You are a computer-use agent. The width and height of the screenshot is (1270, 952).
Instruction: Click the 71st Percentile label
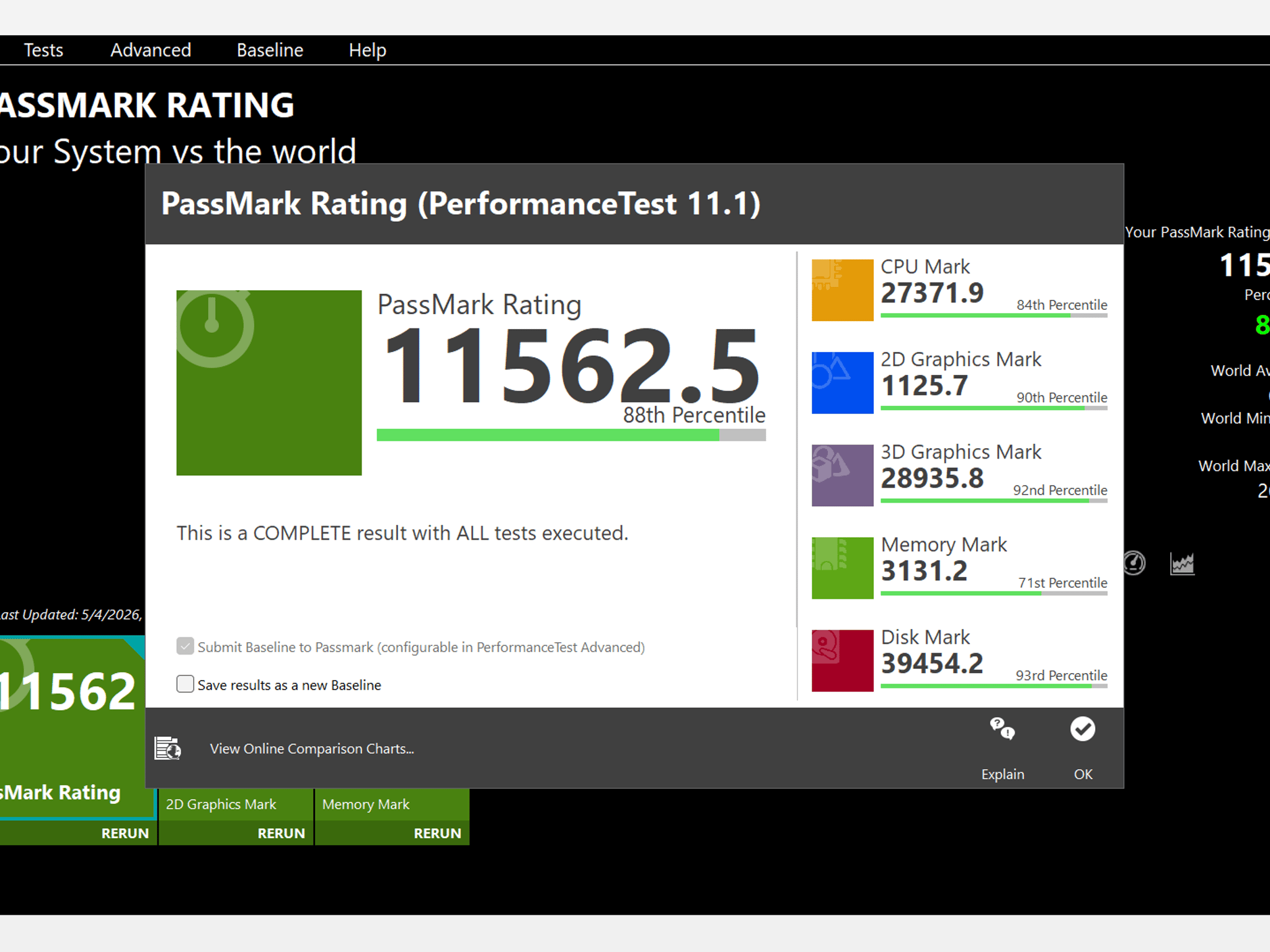(1062, 583)
